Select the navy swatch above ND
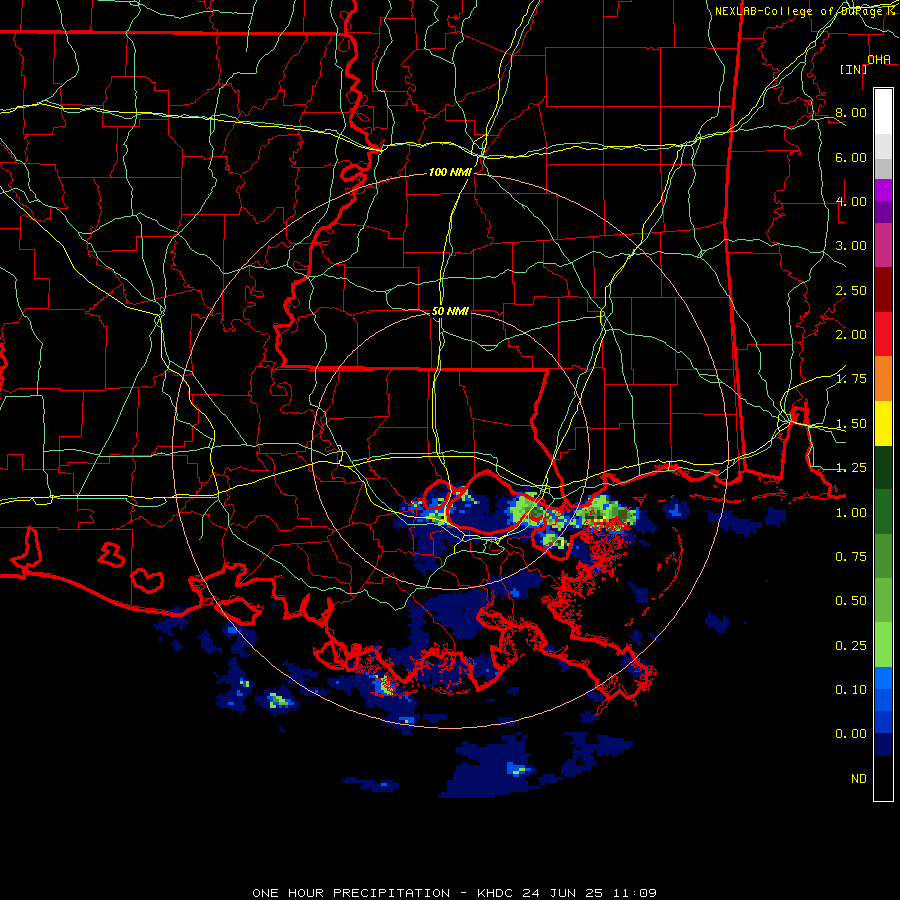 click(x=883, y=744)
